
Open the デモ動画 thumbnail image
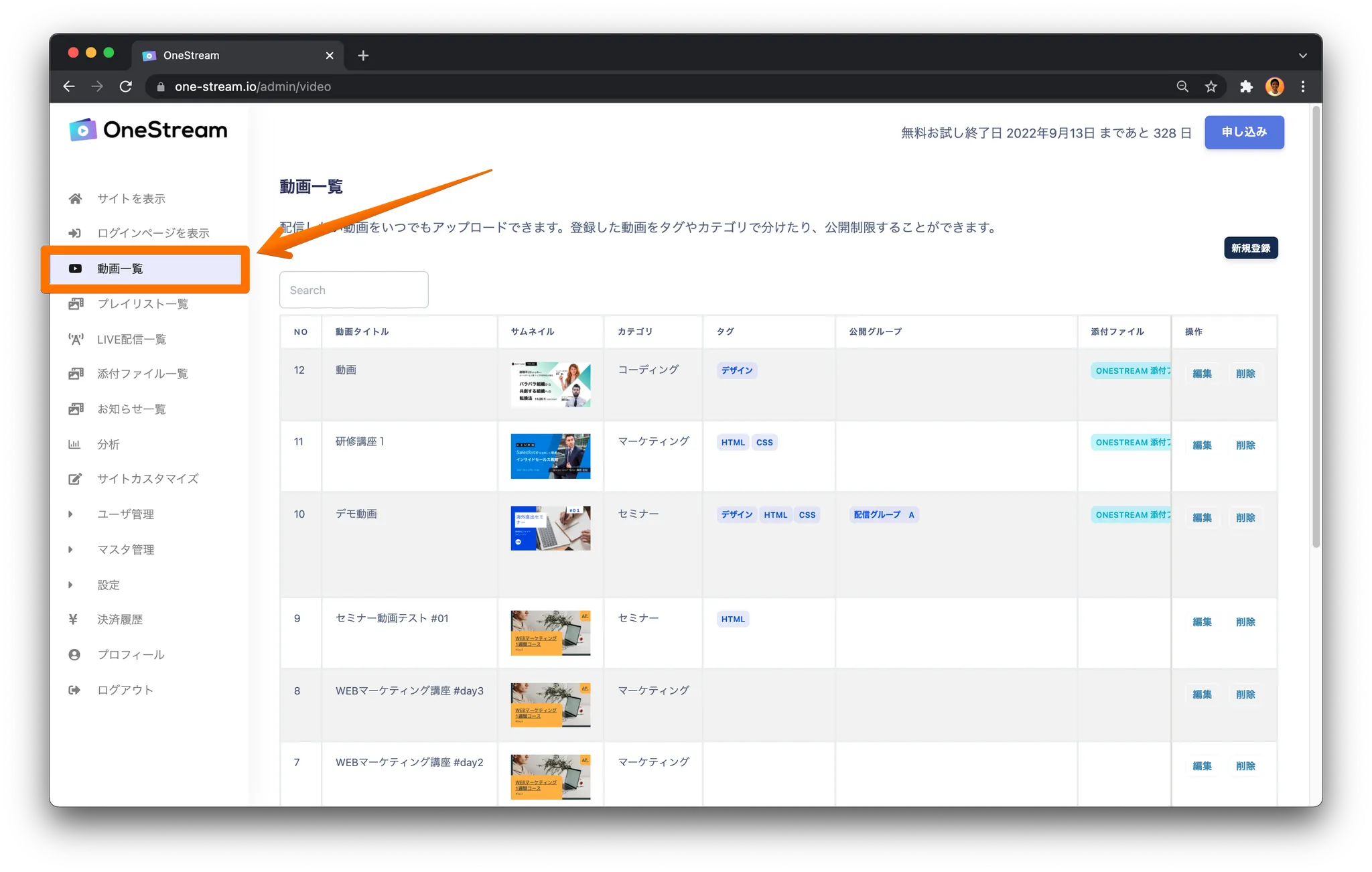point(550,528)
